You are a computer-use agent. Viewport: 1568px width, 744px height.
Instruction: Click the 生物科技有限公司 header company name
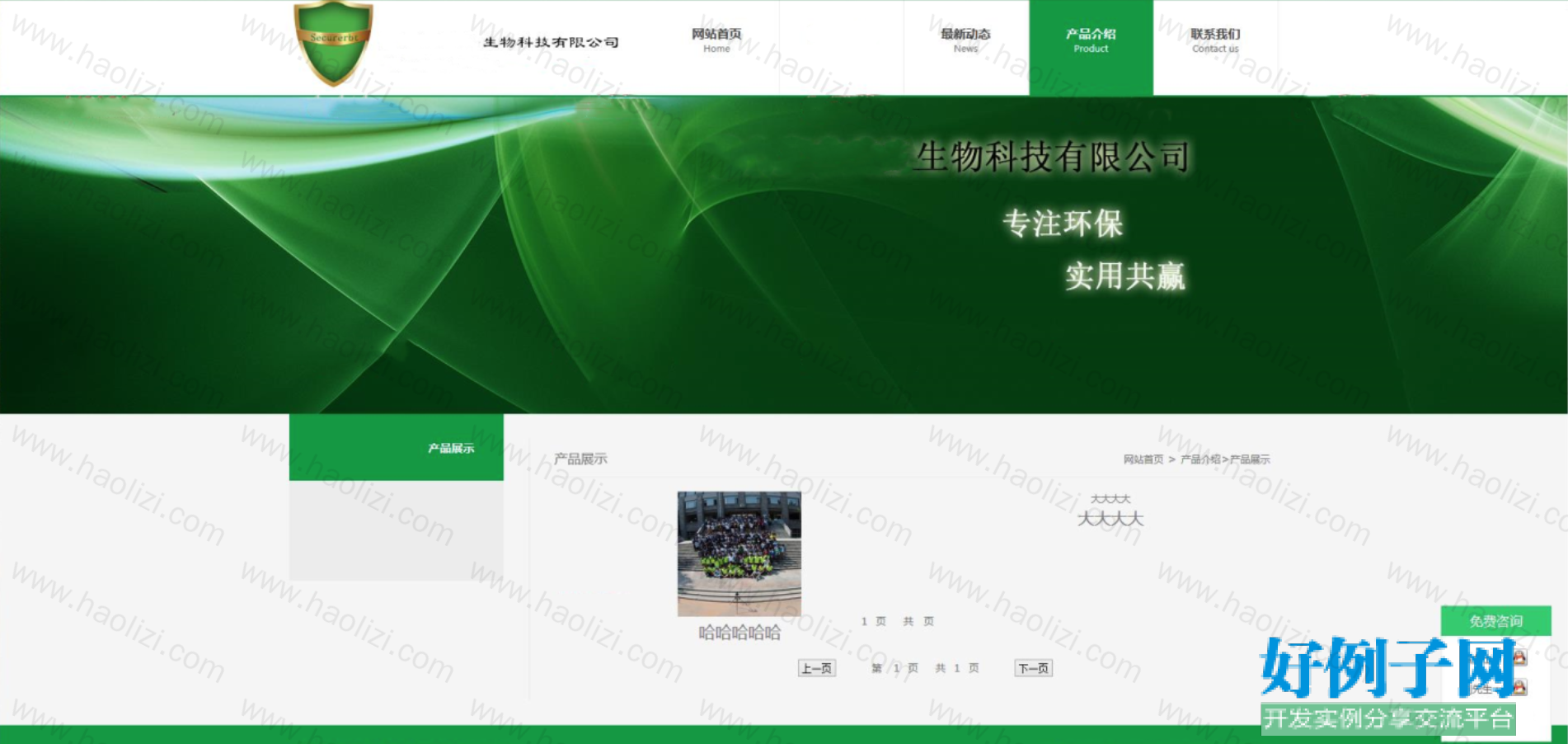[551, 42]
